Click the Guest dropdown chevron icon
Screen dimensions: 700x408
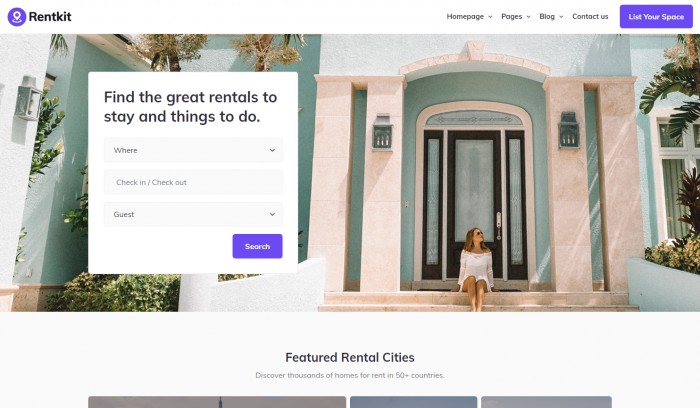coord(272,214)
